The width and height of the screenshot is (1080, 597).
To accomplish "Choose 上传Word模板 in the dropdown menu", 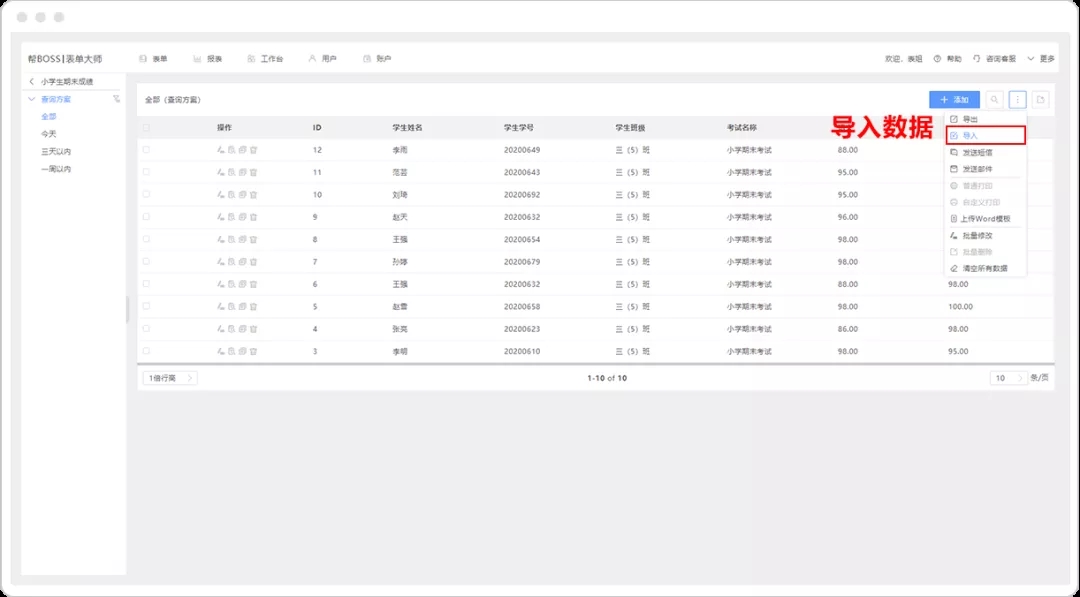I will [x=984, y=218].
